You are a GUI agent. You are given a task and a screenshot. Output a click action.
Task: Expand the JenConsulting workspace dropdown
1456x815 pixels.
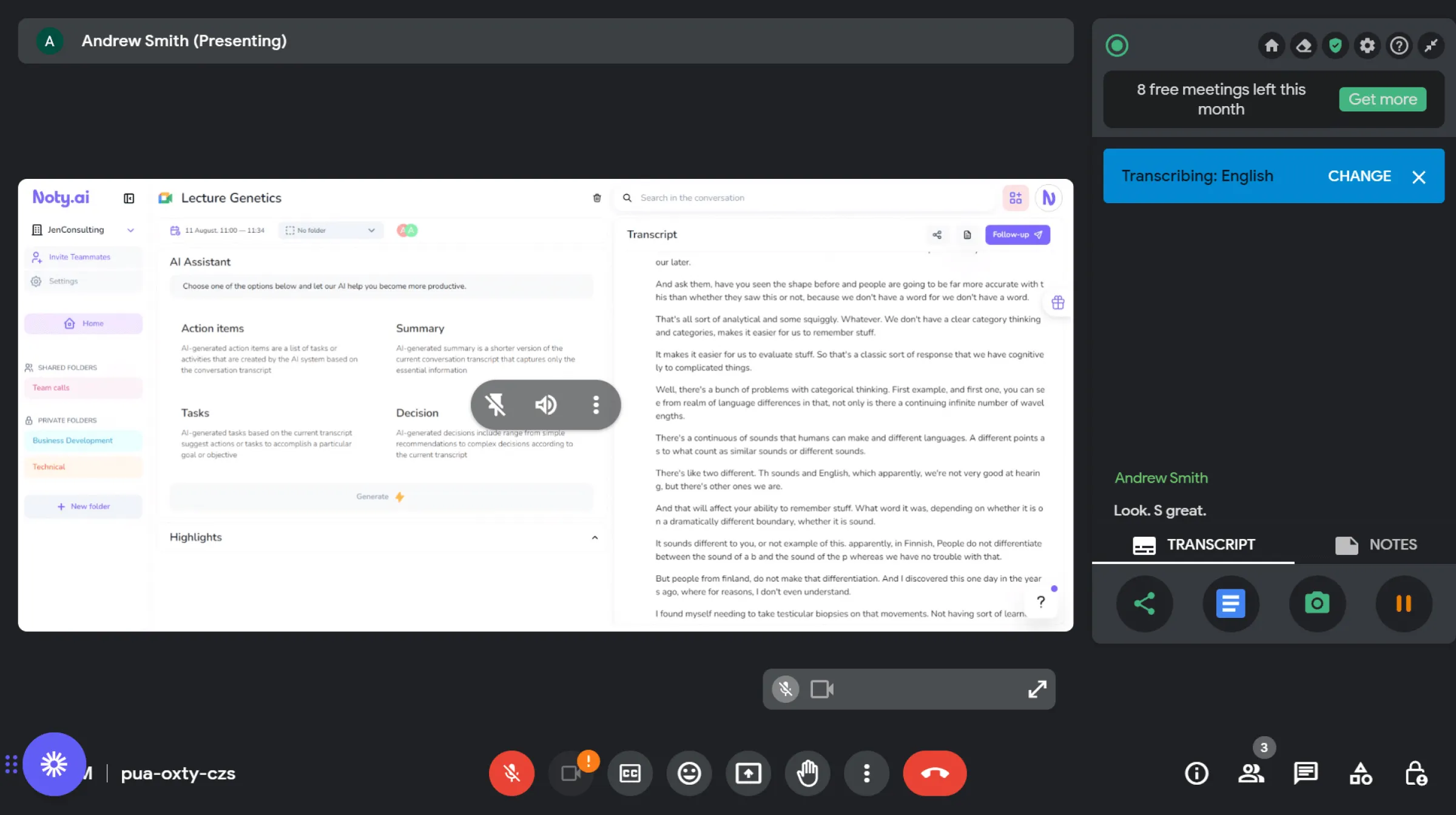pos(130,230)
